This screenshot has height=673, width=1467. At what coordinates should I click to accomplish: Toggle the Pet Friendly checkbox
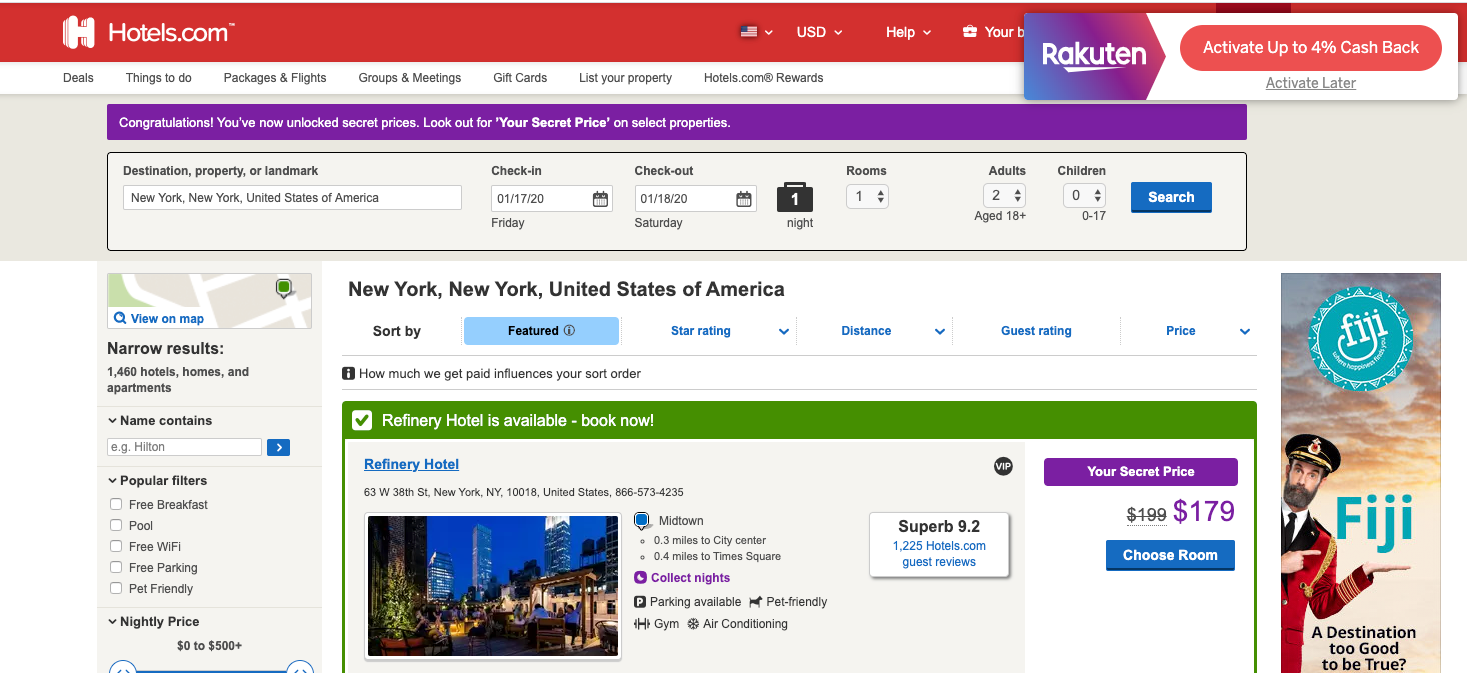[116, 589]
